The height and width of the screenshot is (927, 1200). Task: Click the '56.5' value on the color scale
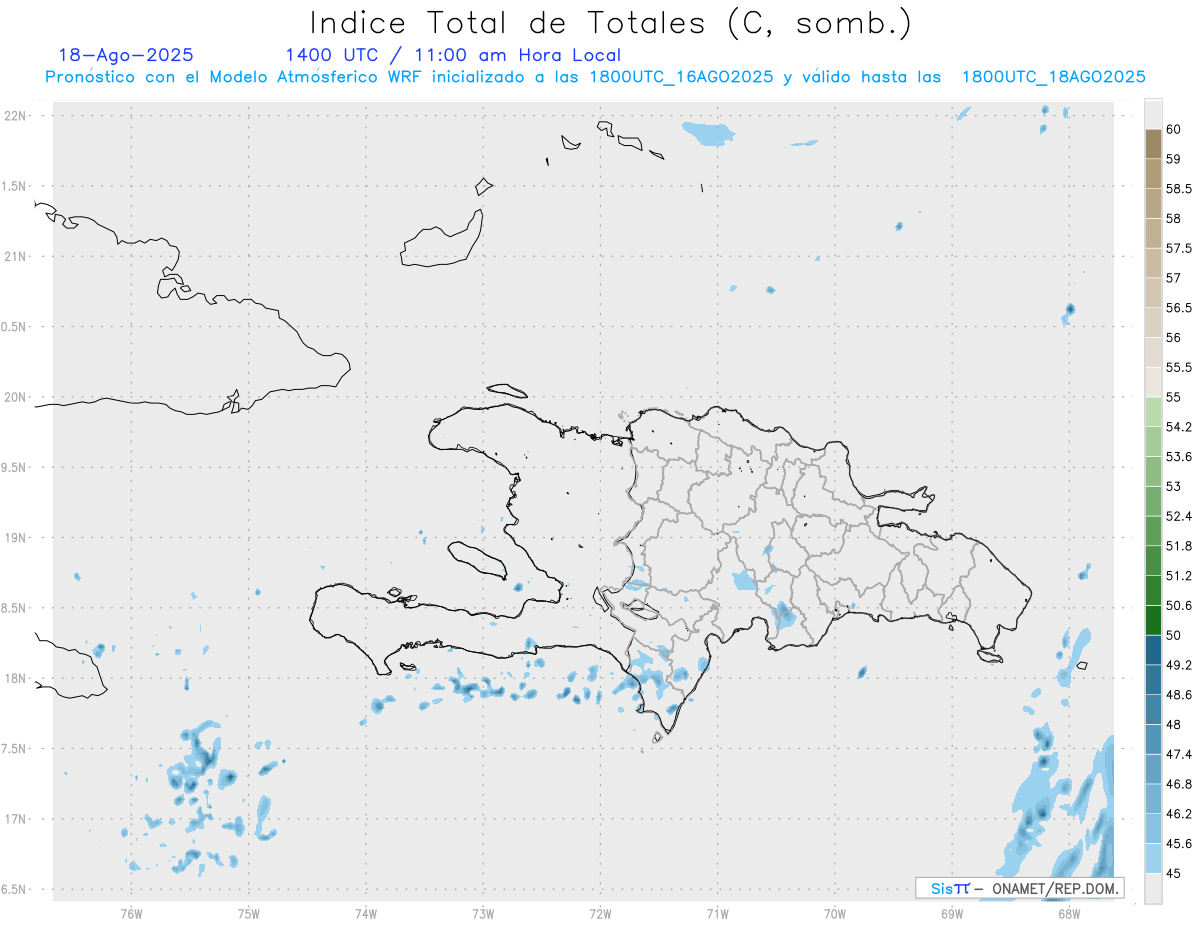(x=1179, y=307)
